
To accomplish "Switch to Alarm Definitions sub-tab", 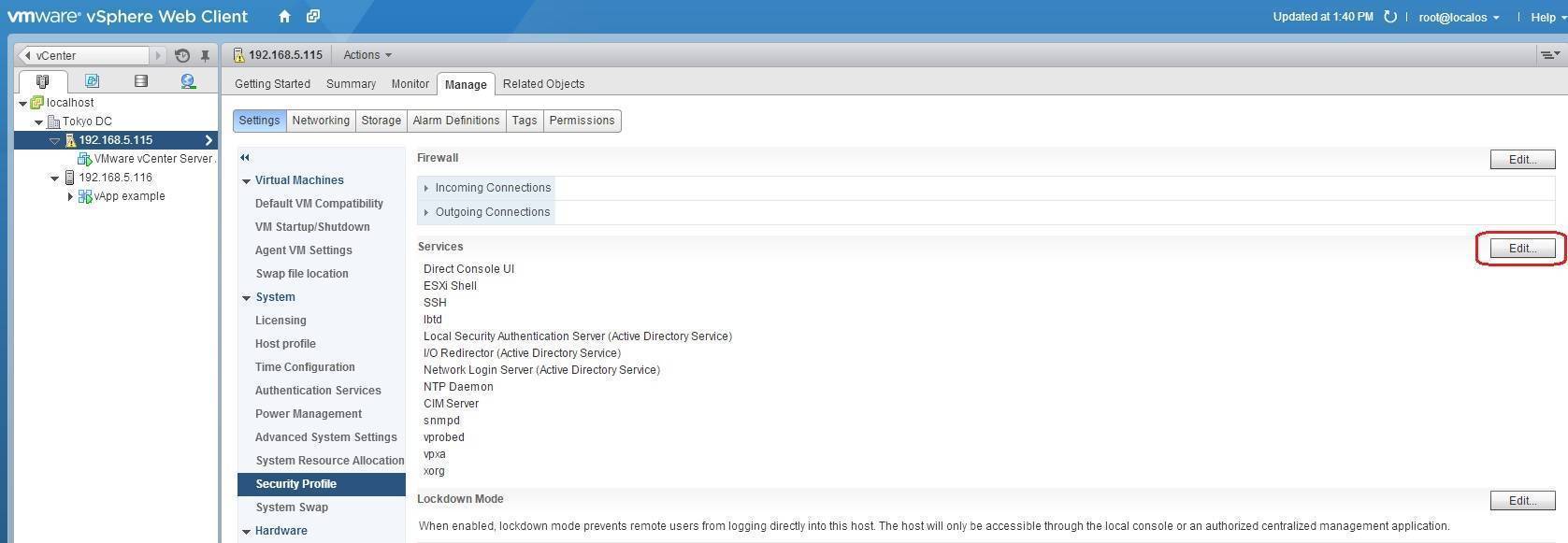I will tap(456, 121).
